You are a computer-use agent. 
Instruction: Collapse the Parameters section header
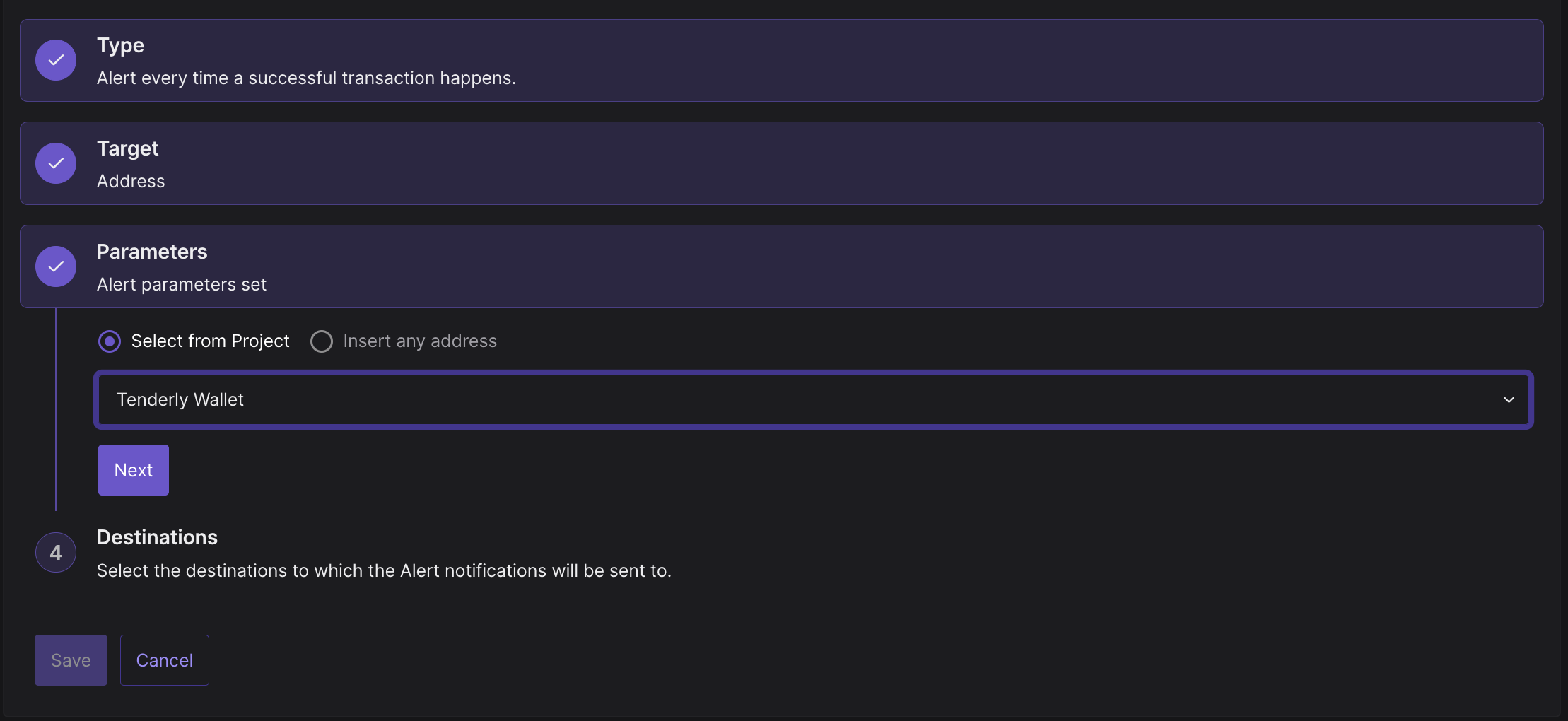click(781, 266)
